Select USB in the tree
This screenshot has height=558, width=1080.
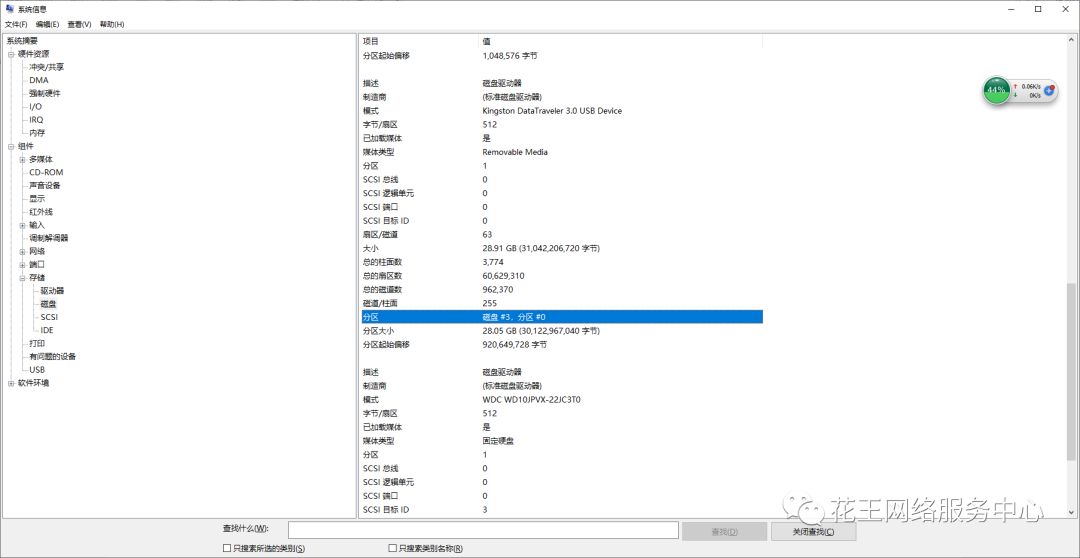coord(37,370)
